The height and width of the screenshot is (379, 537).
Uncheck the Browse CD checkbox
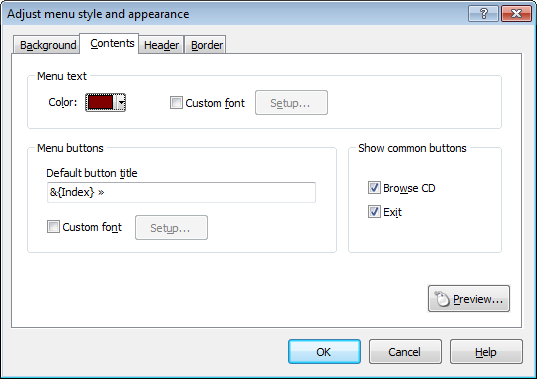(x=374, y=188)
